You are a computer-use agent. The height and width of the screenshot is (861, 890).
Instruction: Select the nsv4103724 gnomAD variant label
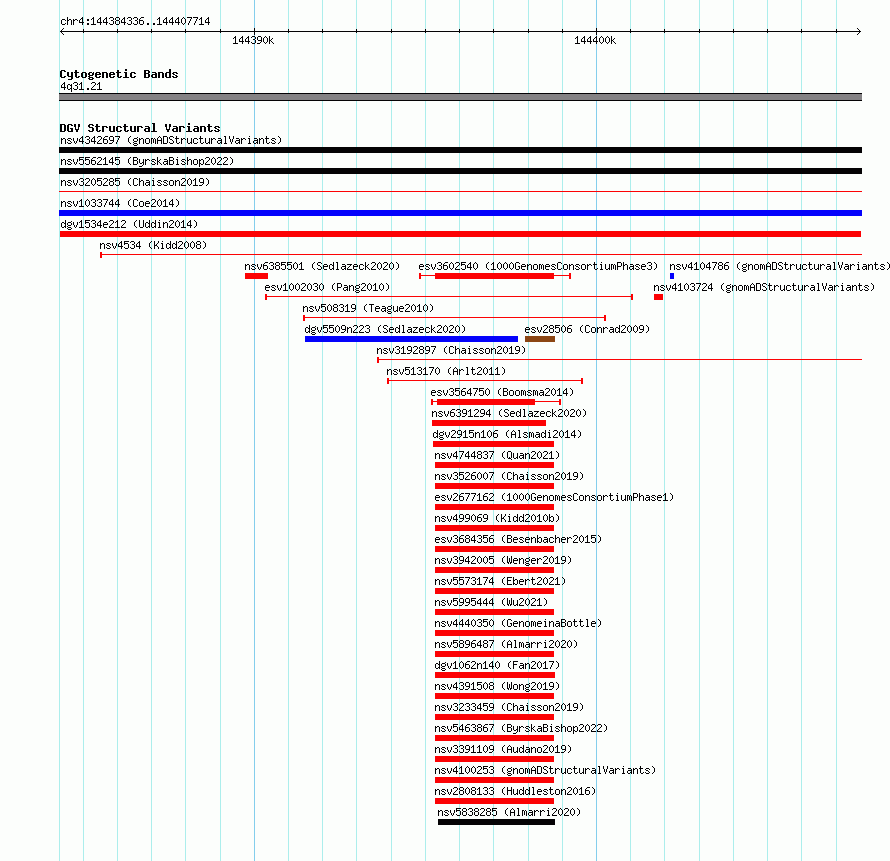click(x=764, y=287)
